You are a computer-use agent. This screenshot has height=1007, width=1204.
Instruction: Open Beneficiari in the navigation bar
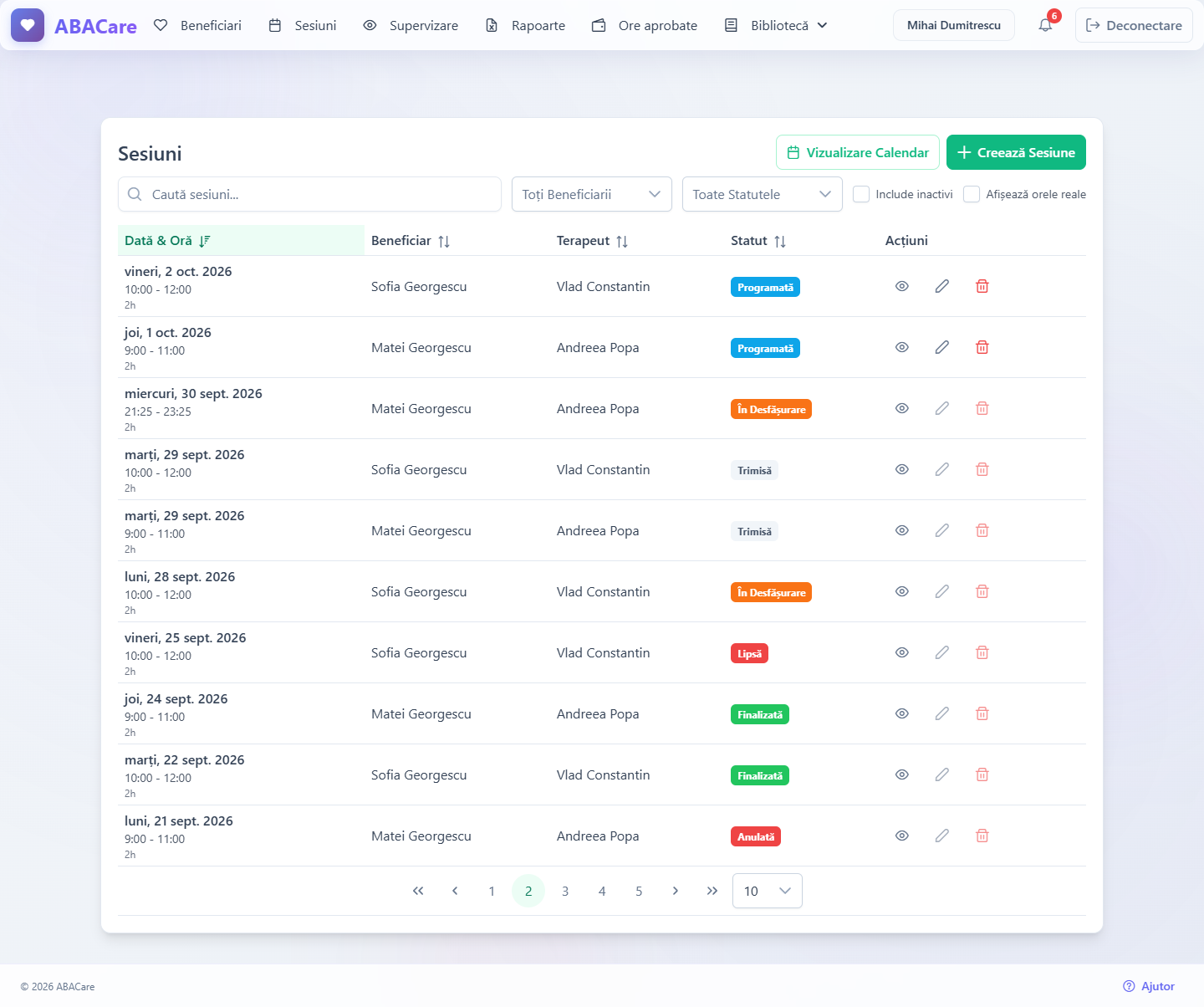(x=198, y=25)
